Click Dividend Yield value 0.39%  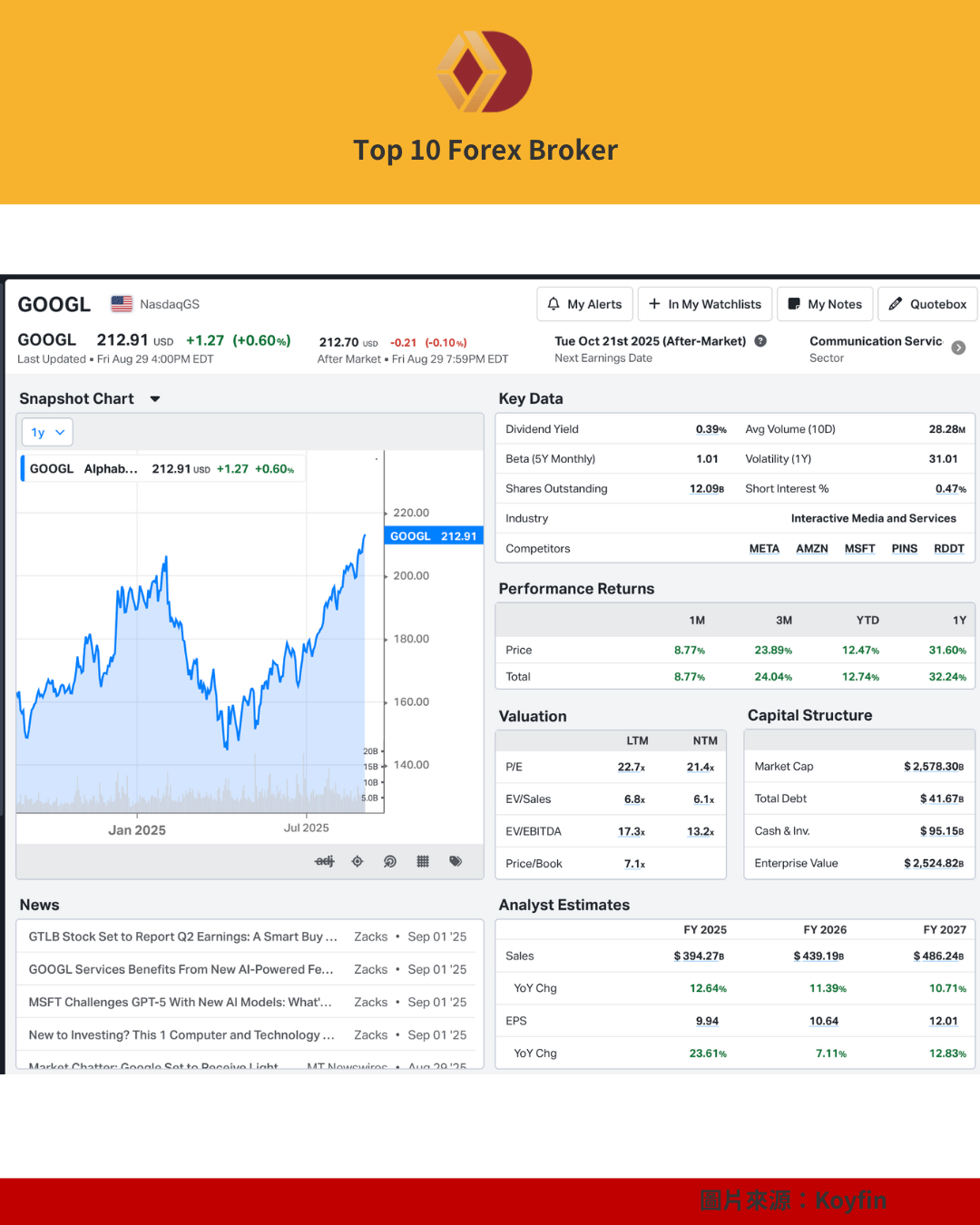(x=711, y=429)
